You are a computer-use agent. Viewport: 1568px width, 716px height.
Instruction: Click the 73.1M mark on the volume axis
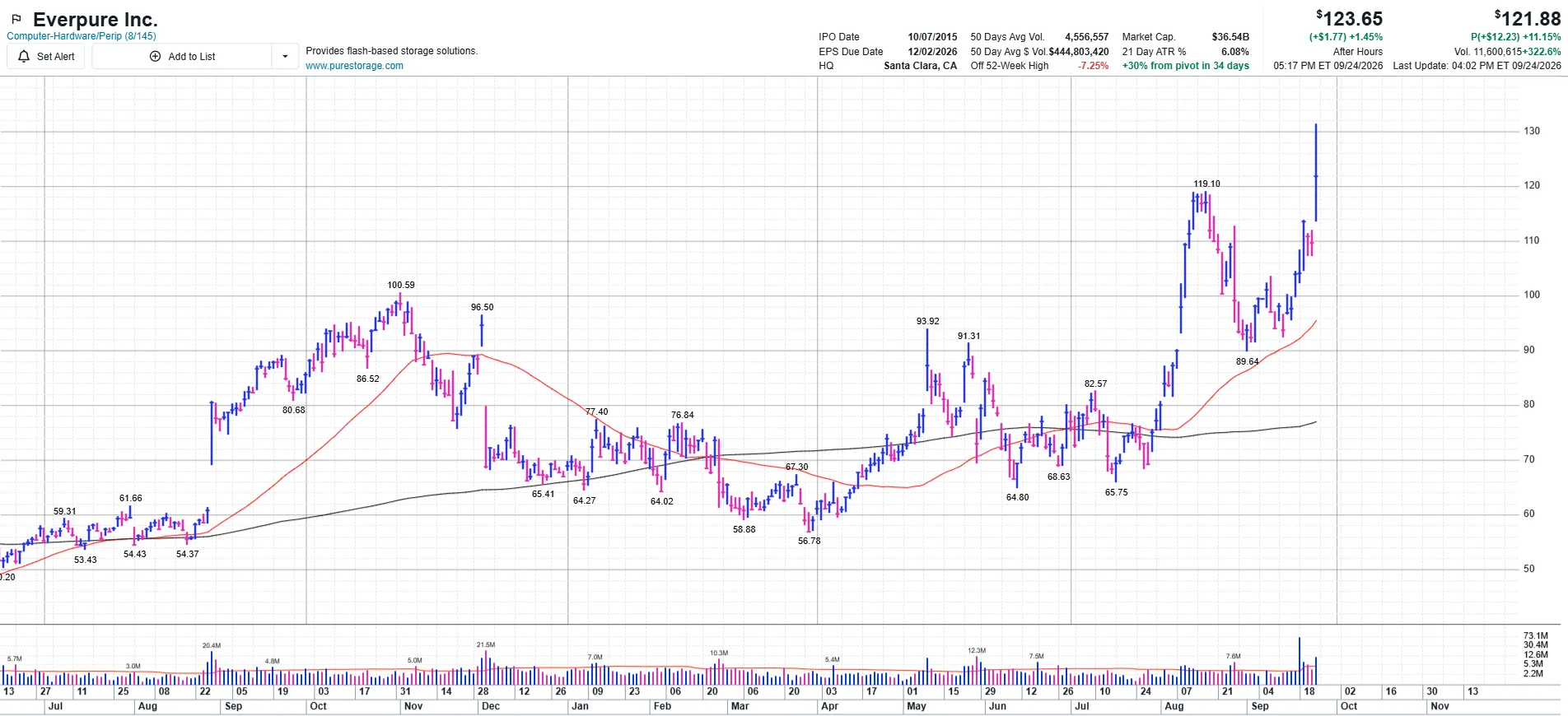click(x=1536, y=636)
